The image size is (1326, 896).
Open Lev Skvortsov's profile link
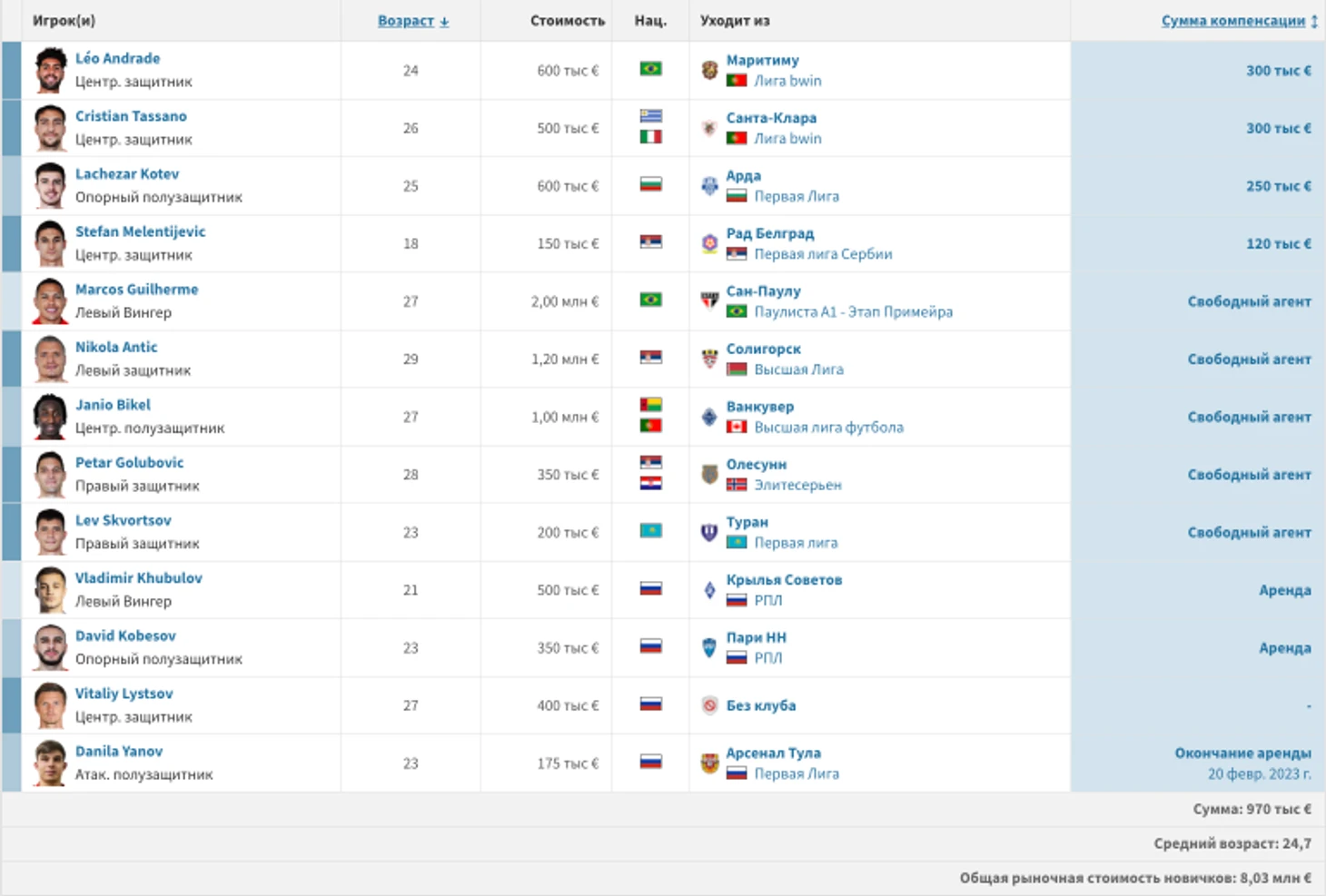(x=124, y=520)
